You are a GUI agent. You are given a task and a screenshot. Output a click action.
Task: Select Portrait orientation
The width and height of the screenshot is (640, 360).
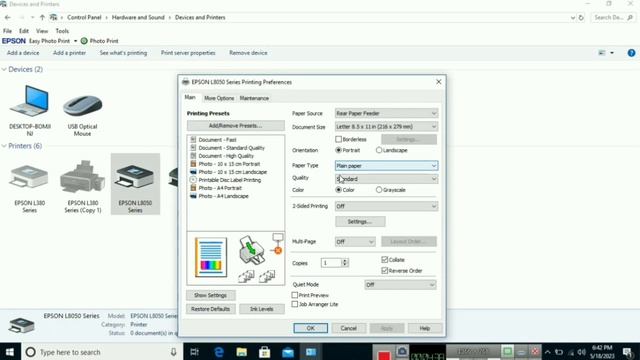[x=338, y=150]
